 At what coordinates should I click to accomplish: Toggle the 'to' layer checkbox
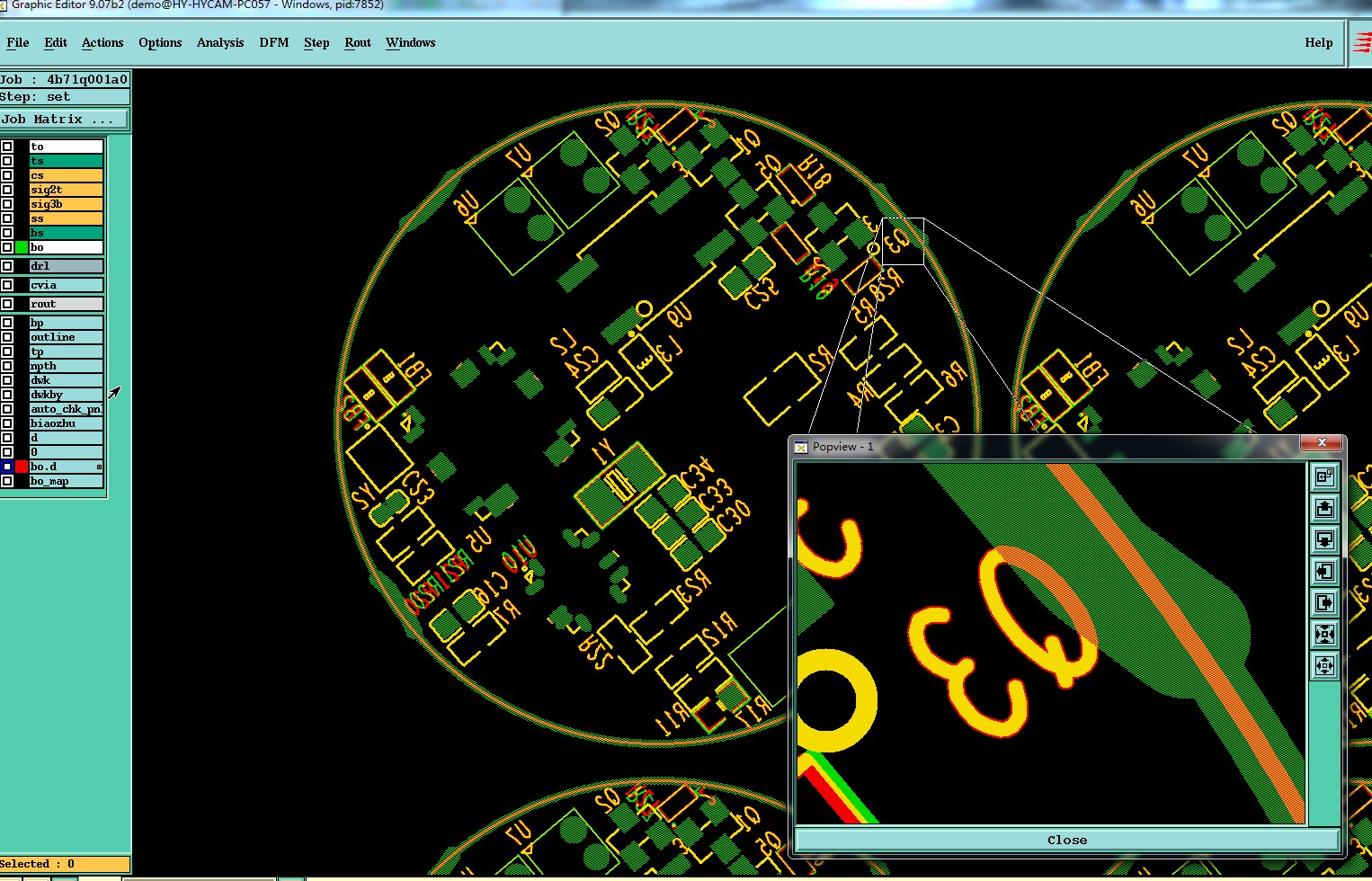(x=7, y=147)
